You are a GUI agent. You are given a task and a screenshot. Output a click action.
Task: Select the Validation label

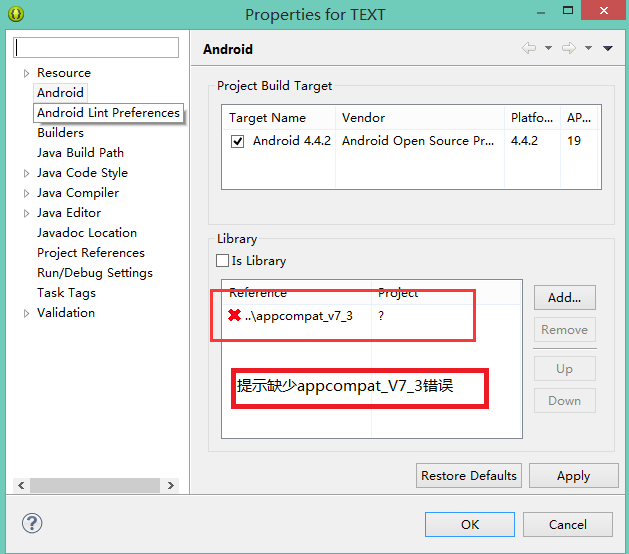click(66, 313)
